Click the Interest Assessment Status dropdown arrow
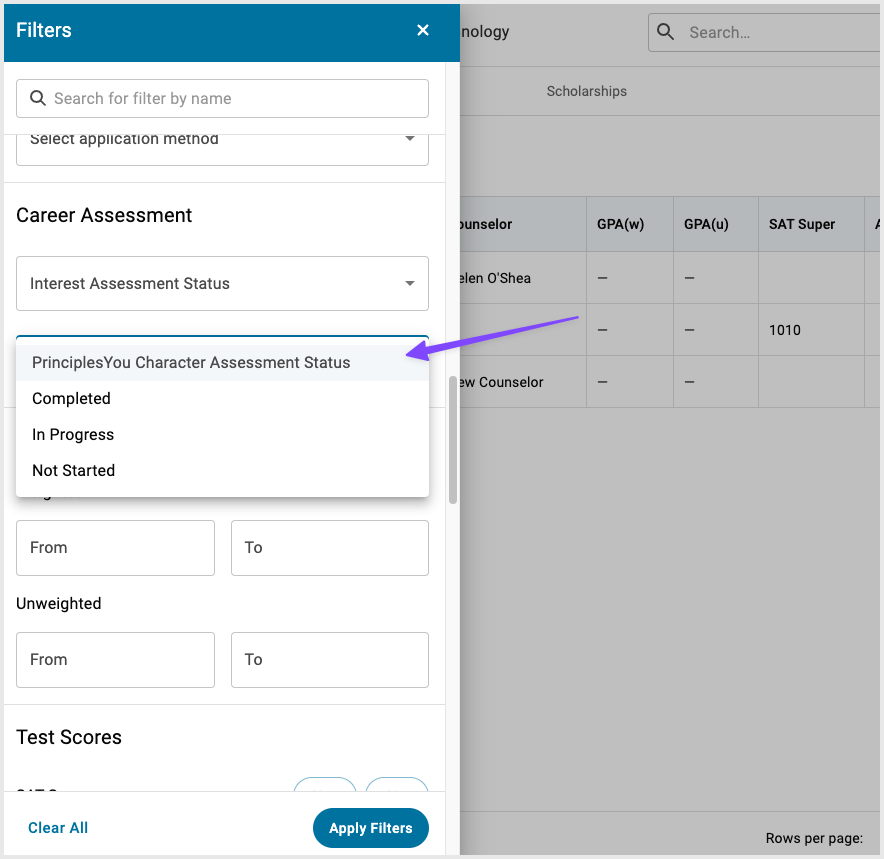884x859 pixels. point(410,284)
